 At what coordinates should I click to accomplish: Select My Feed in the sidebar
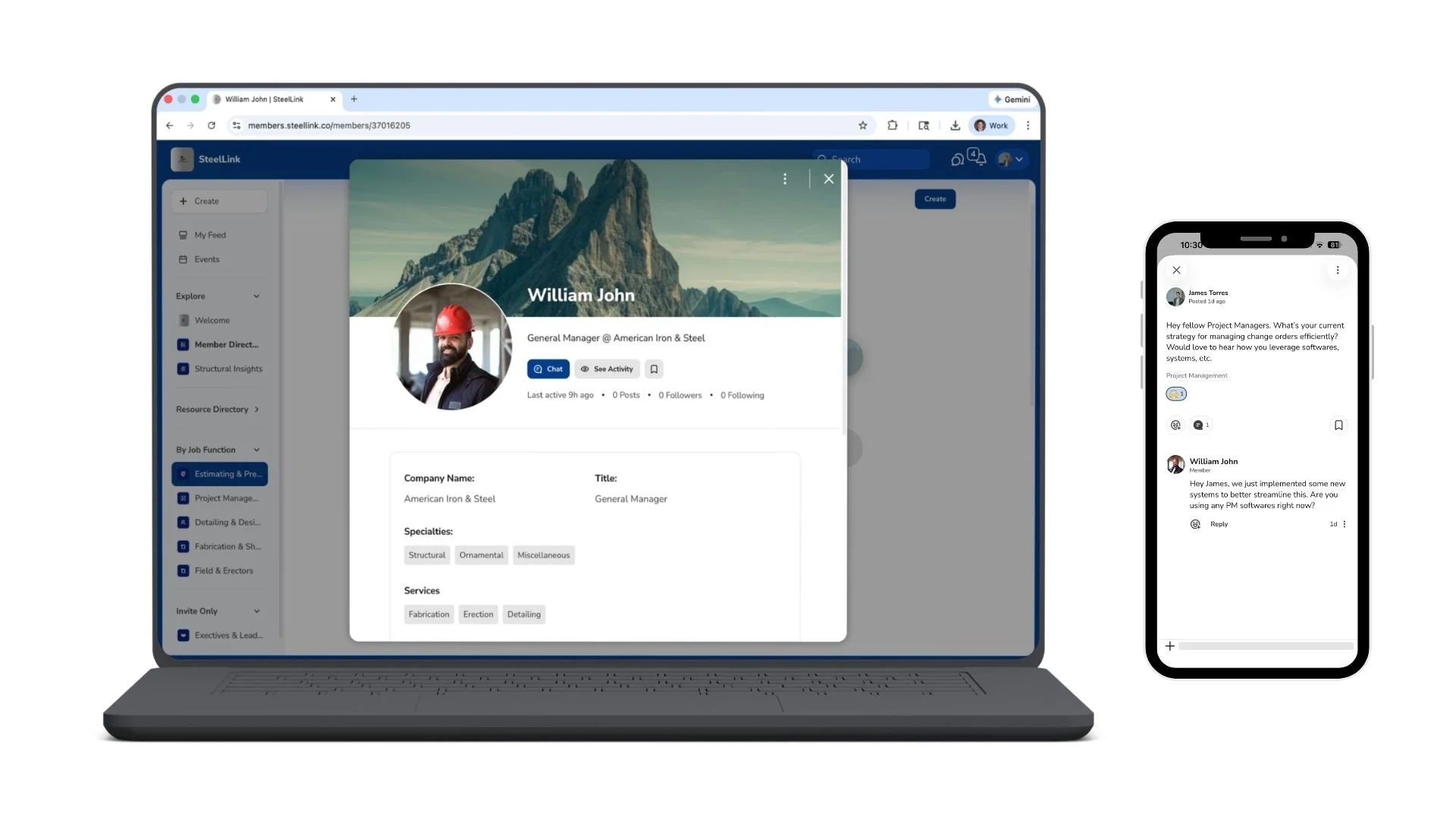209,235
